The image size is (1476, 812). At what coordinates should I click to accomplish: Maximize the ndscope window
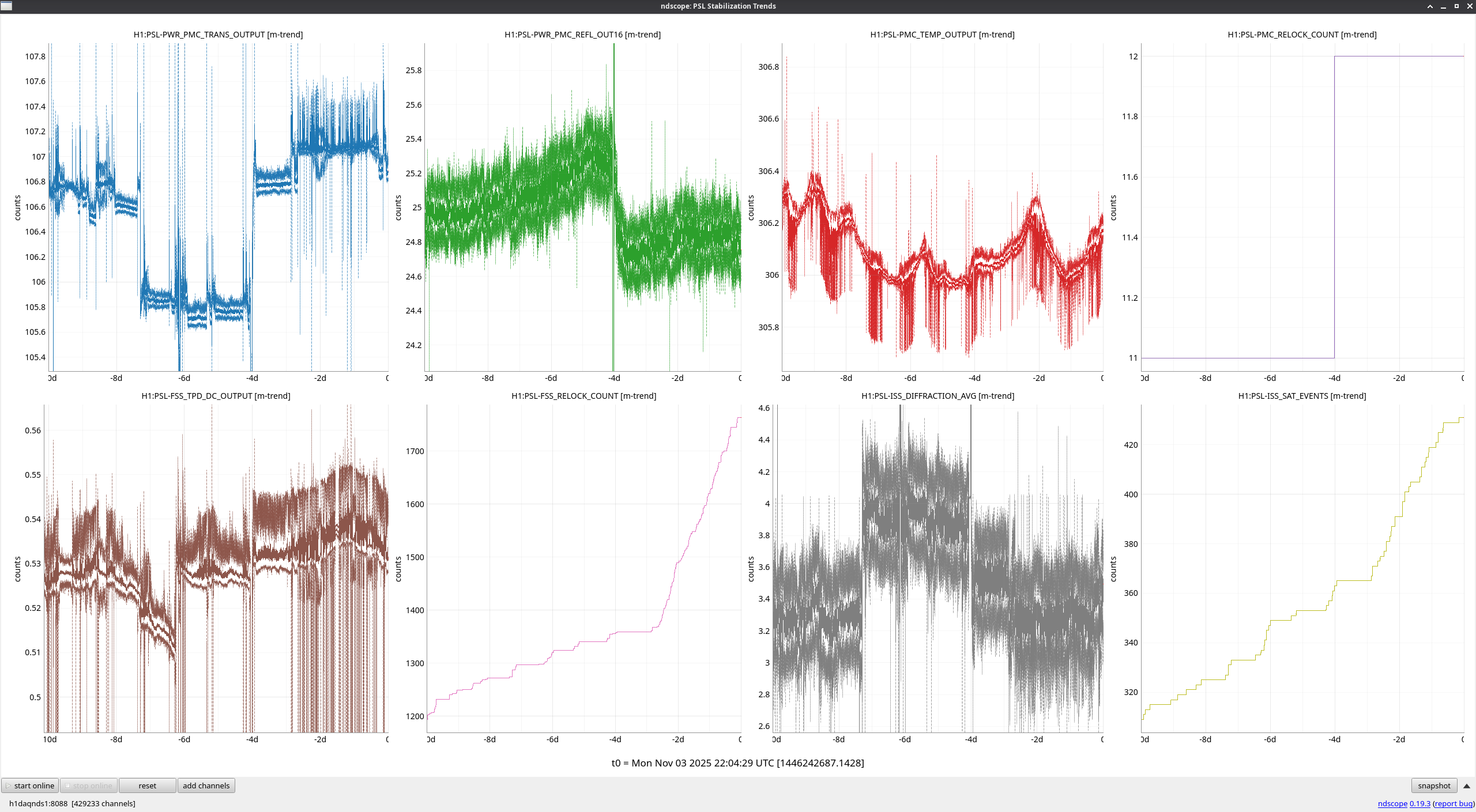[1456, 6]
